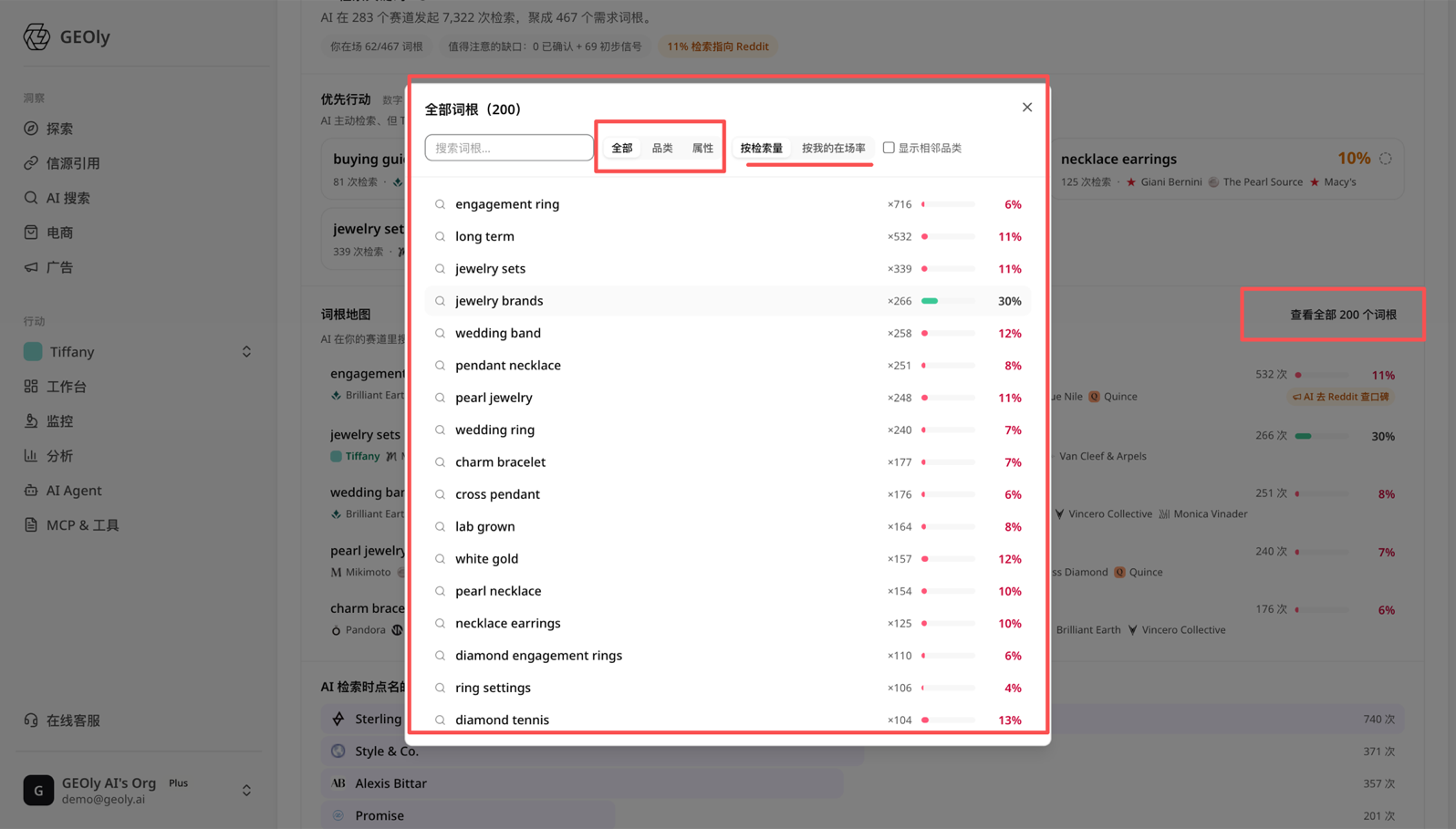Click the Promise brand bar
The image size is (1456, 829).
468,815
